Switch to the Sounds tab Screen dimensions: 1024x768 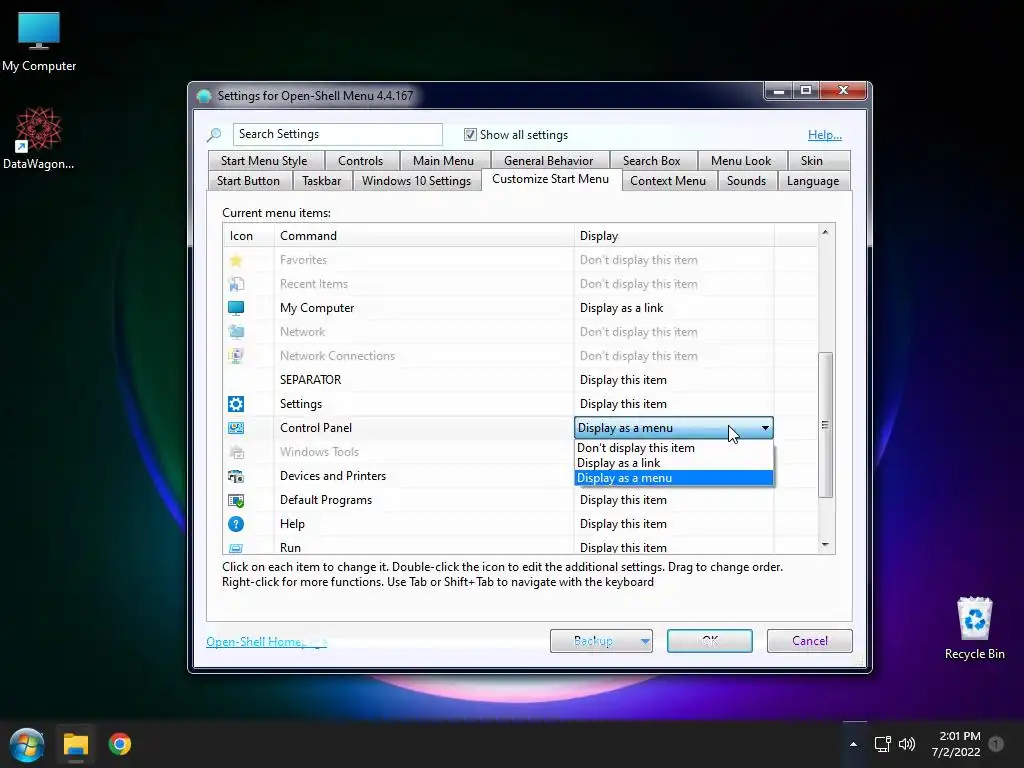pos(746,181)
